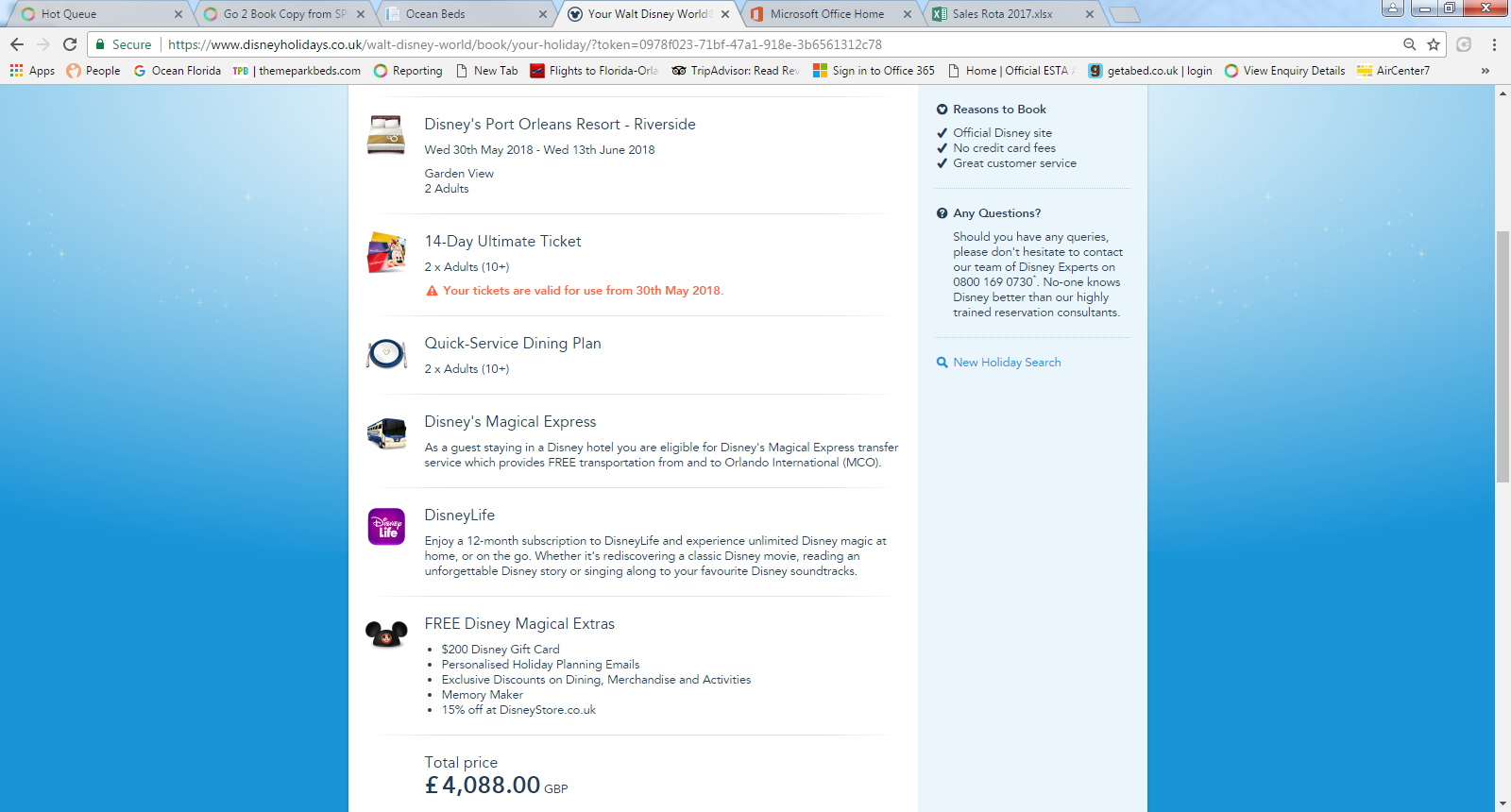Viewport: 1511px width, 812px height.
Task: Click the Memory Maker list item
Action: tap(483, 695)
